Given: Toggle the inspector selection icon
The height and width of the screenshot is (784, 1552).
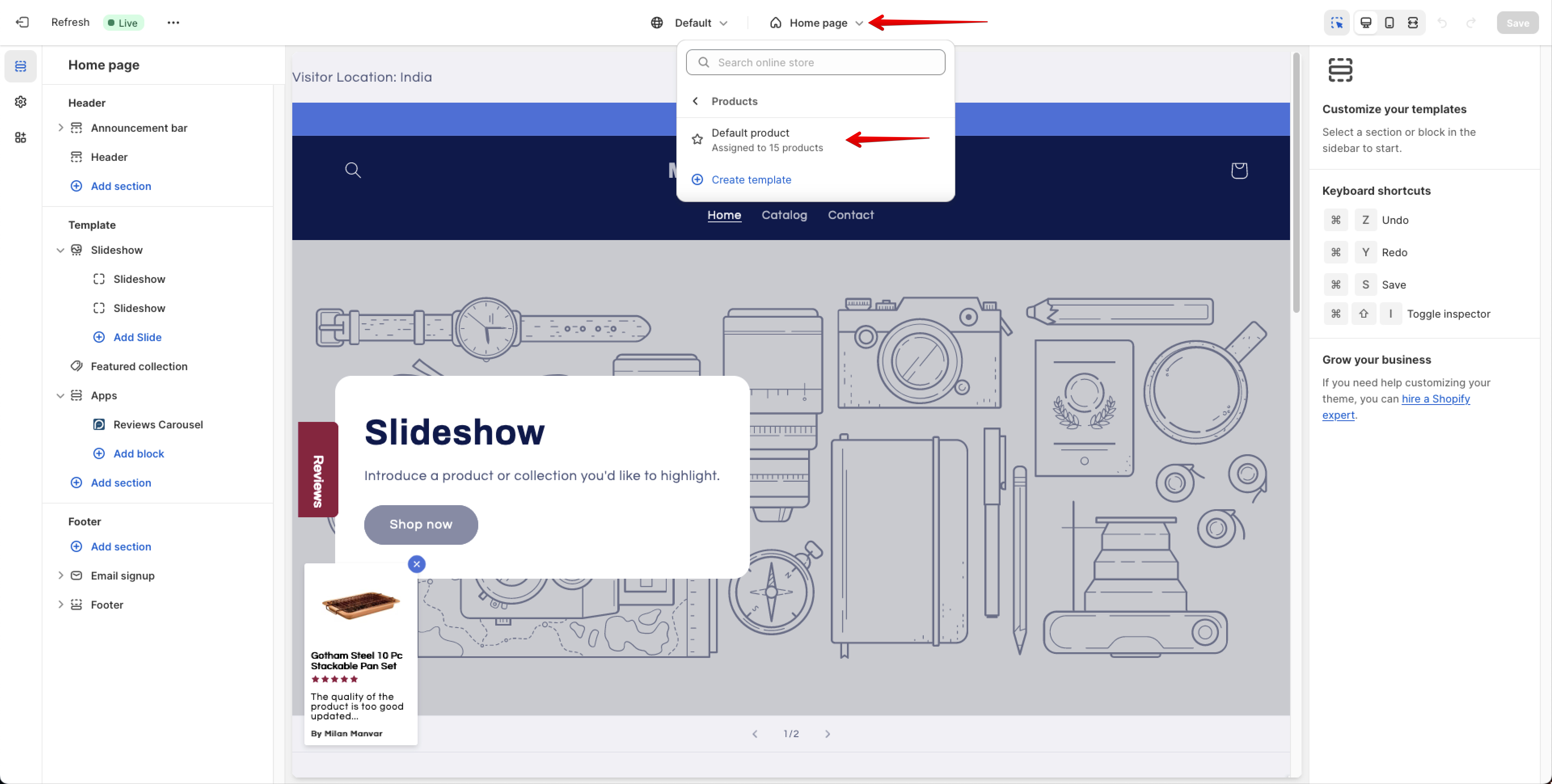Looking at the screenshot, I should pyautogui.click(x=1336, y=22).
